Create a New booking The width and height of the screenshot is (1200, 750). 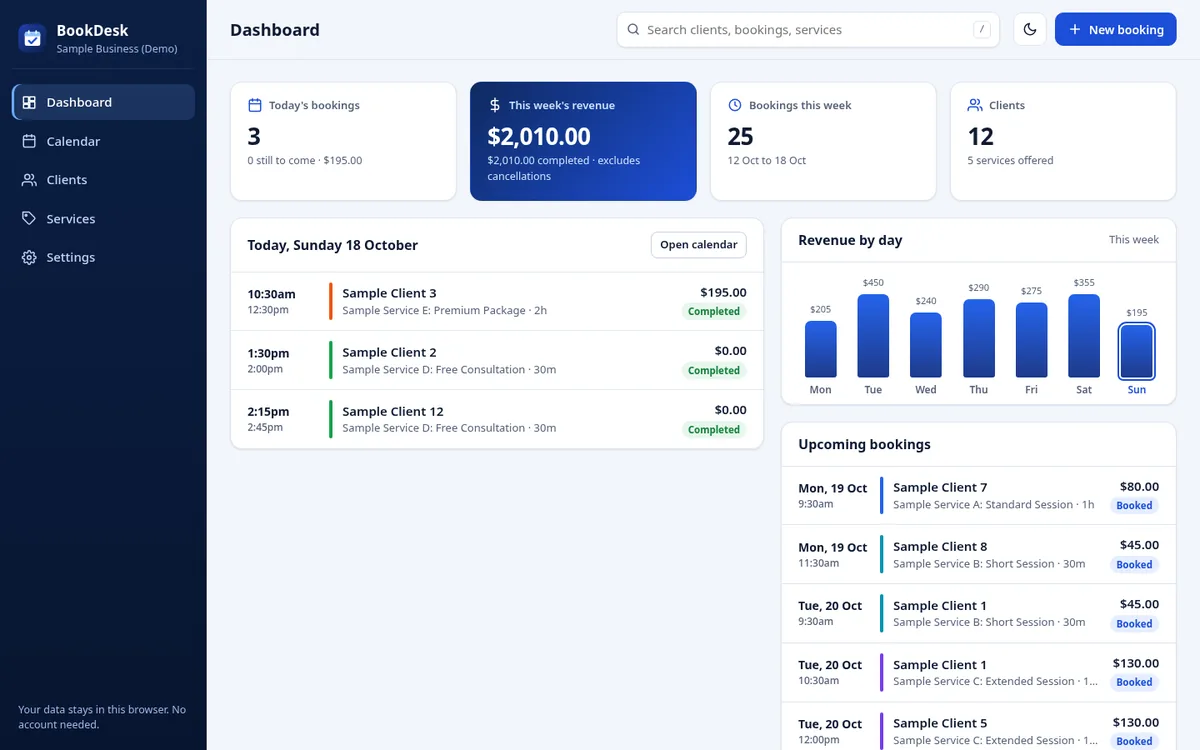click(1116, 30)
